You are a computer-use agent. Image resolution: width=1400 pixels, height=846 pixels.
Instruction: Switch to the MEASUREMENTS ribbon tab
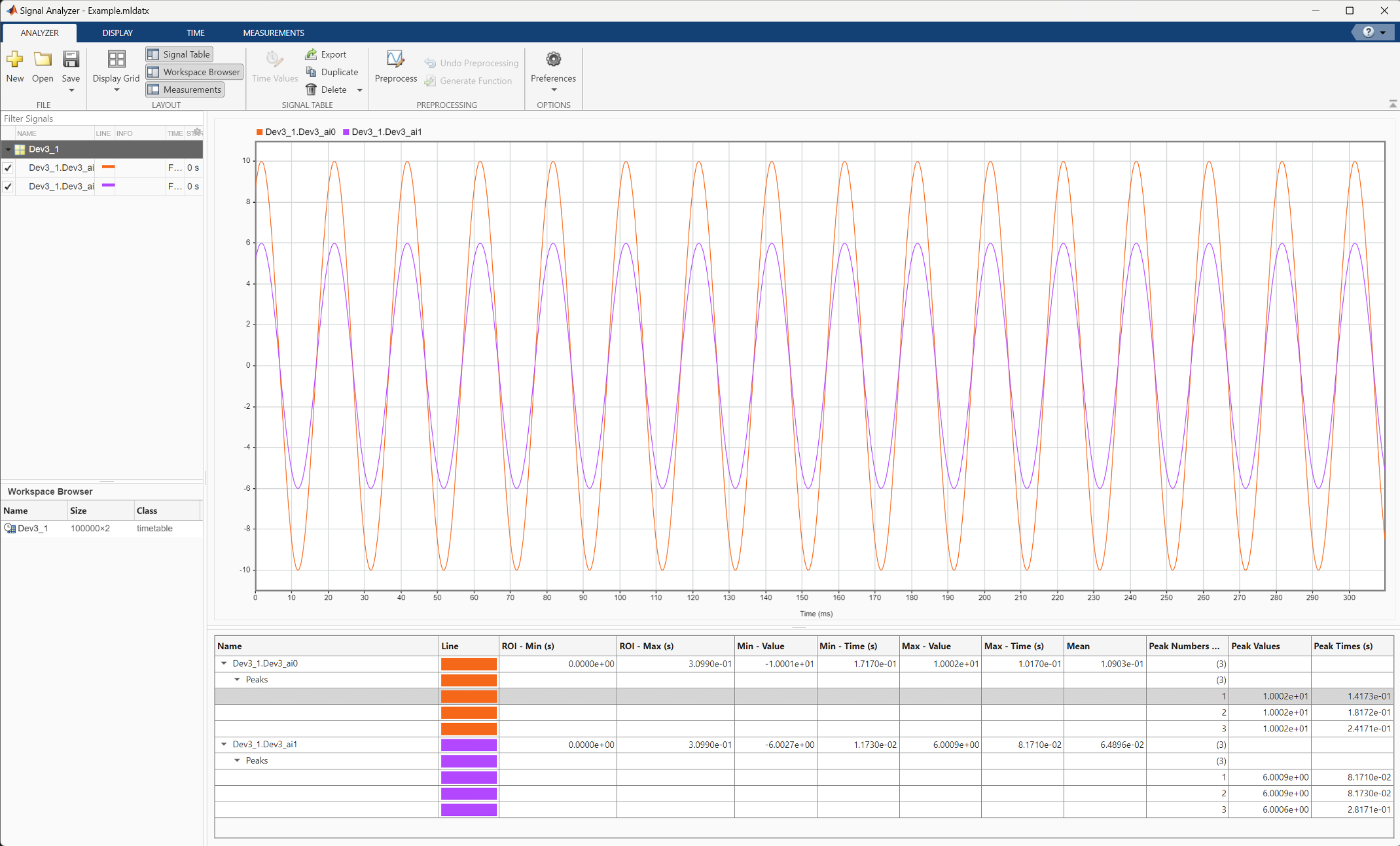(273, 32)
